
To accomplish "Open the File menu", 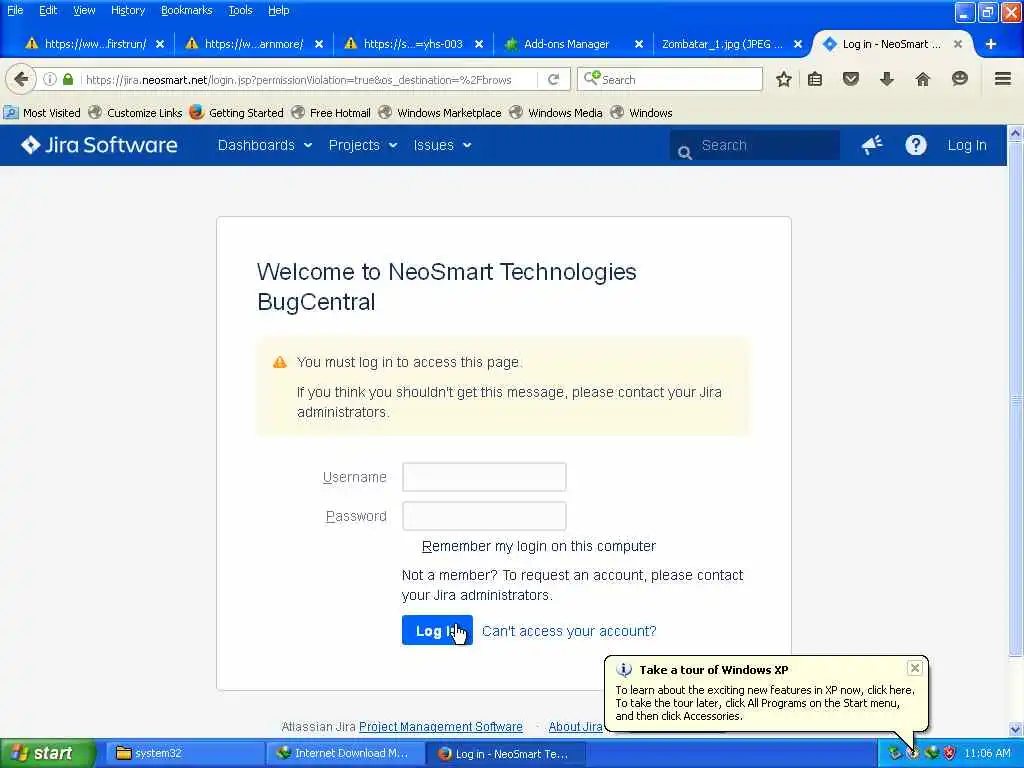I will click(x=15, y=10).
